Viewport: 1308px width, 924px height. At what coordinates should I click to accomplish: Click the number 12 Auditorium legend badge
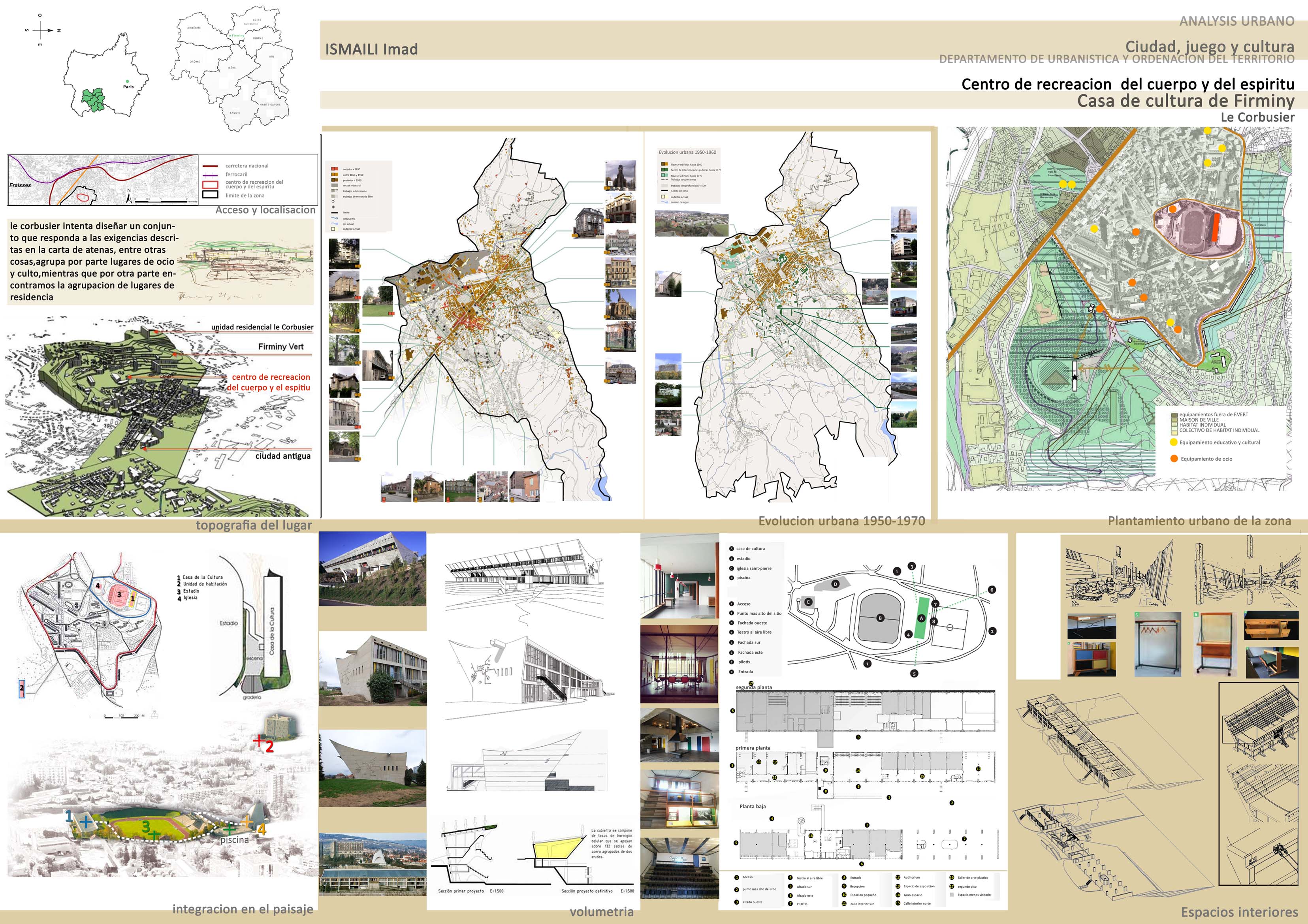click(898, 877)
